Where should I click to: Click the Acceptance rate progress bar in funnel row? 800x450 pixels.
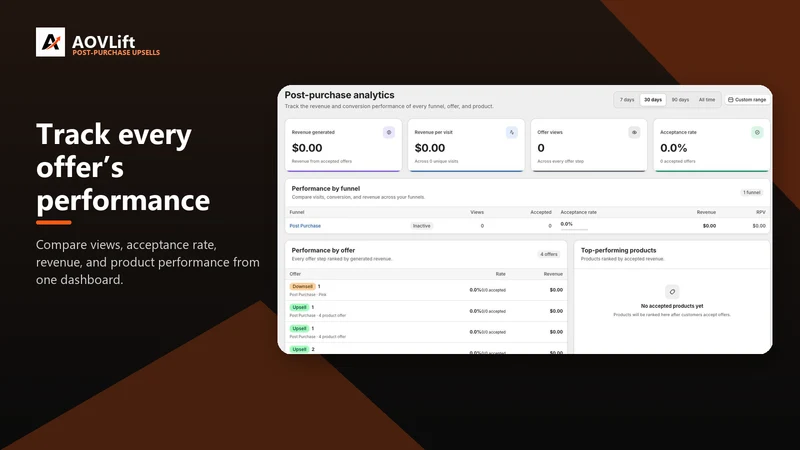pos(574,230)
